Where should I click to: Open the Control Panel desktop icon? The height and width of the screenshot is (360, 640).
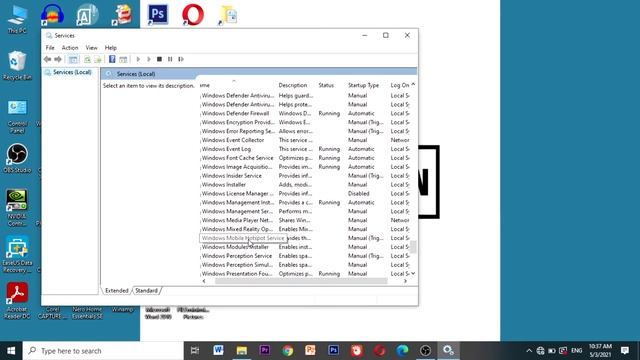click(x=17, y=117)
